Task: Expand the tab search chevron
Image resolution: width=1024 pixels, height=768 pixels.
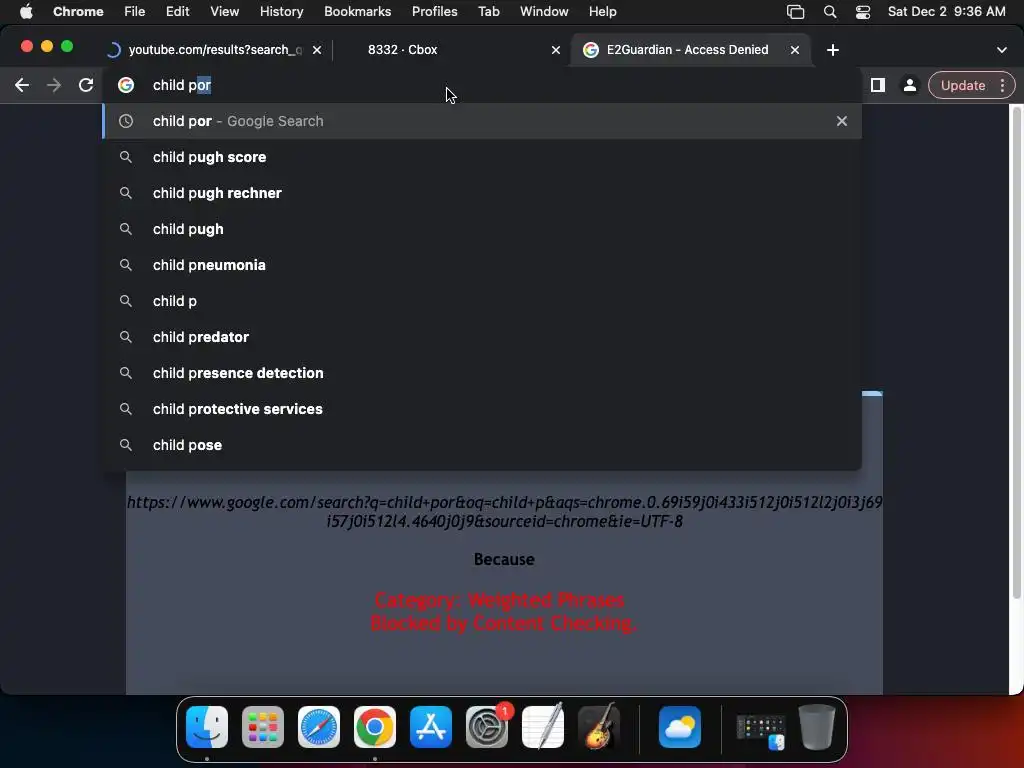Action: coord(1002,50)
